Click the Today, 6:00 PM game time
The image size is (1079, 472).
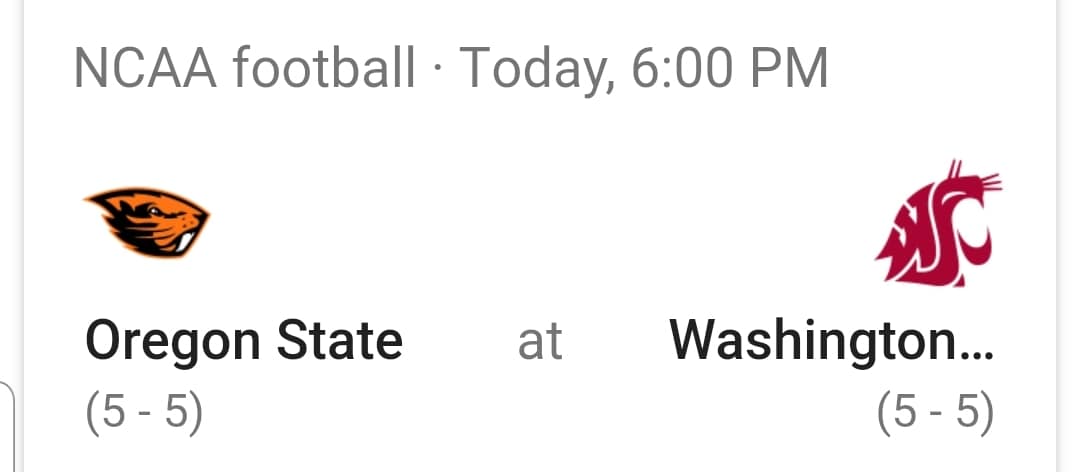click(644, 68)
